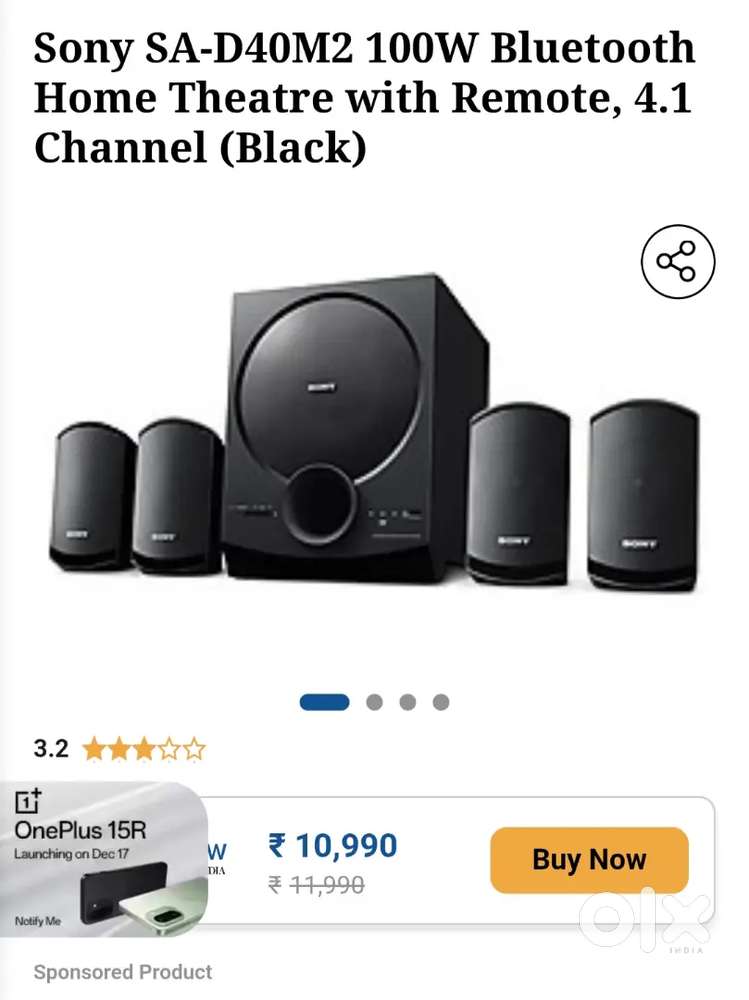Go to the second image dot

click(x=374, y=702)
